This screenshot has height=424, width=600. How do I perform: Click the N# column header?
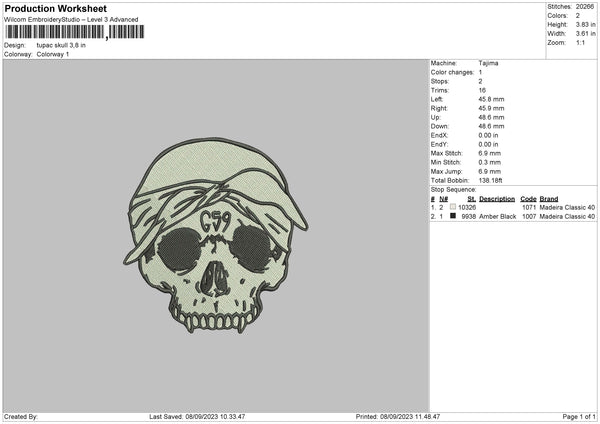click(443, 199)
